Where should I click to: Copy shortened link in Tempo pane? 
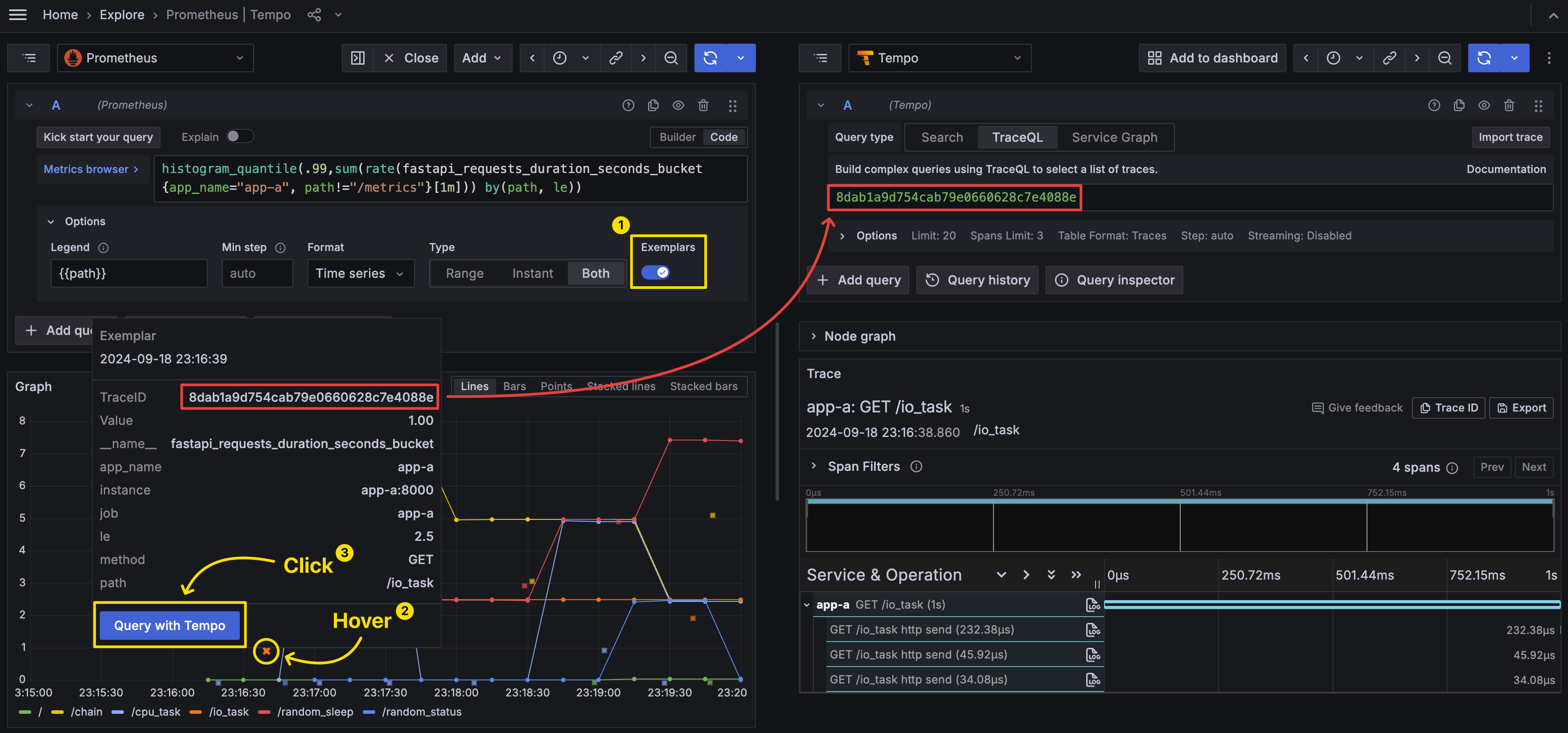pyautogui.click(x=1389, y=58)
